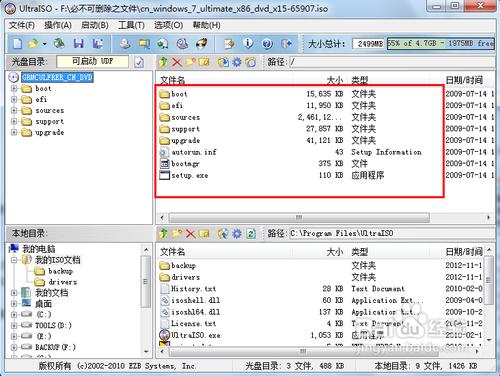500x376 pixels.
Task: Select setup.exe in the image file list
Action: tap(189, 175)
